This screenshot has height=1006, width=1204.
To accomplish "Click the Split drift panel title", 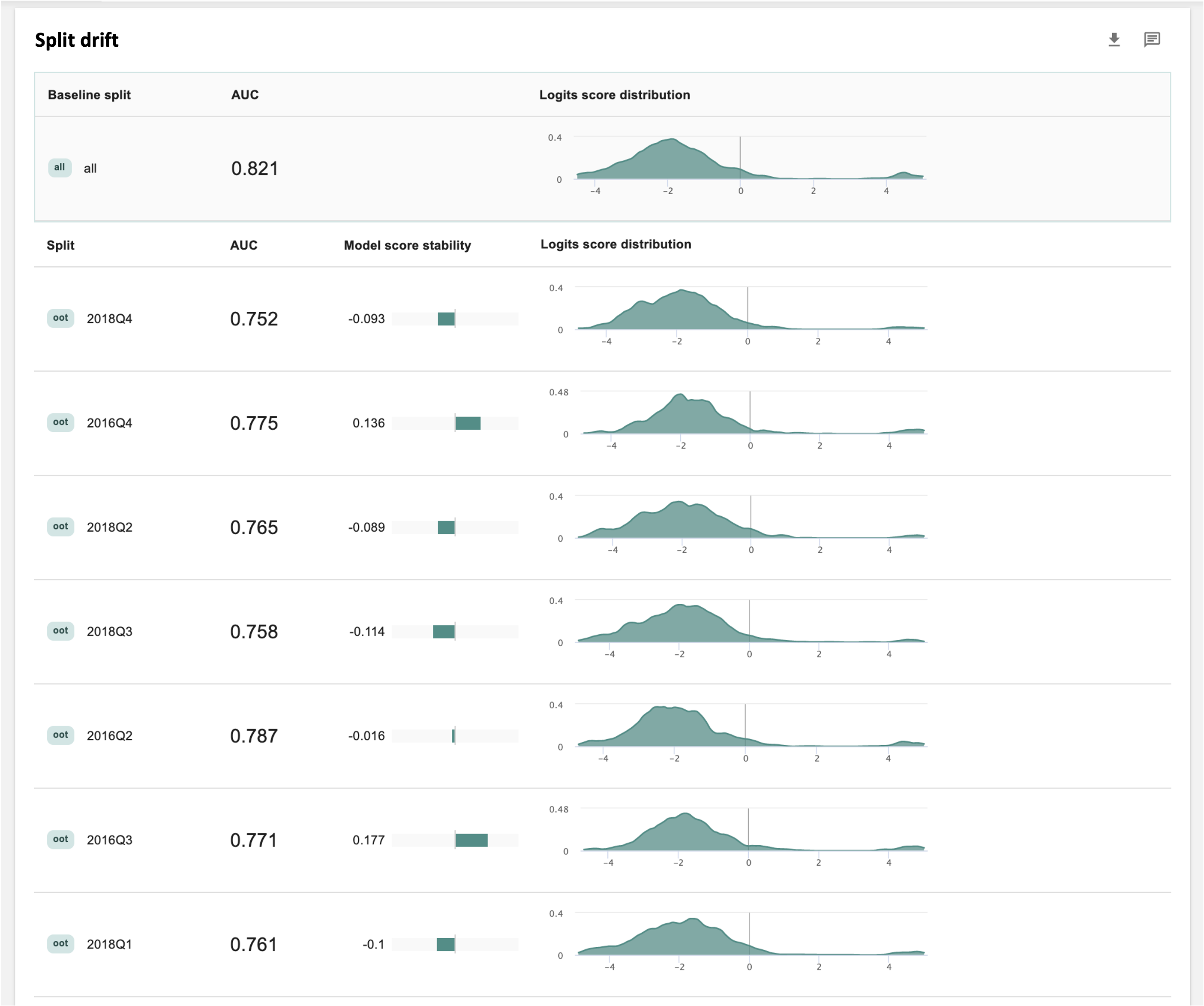I will tap(77, 40).
